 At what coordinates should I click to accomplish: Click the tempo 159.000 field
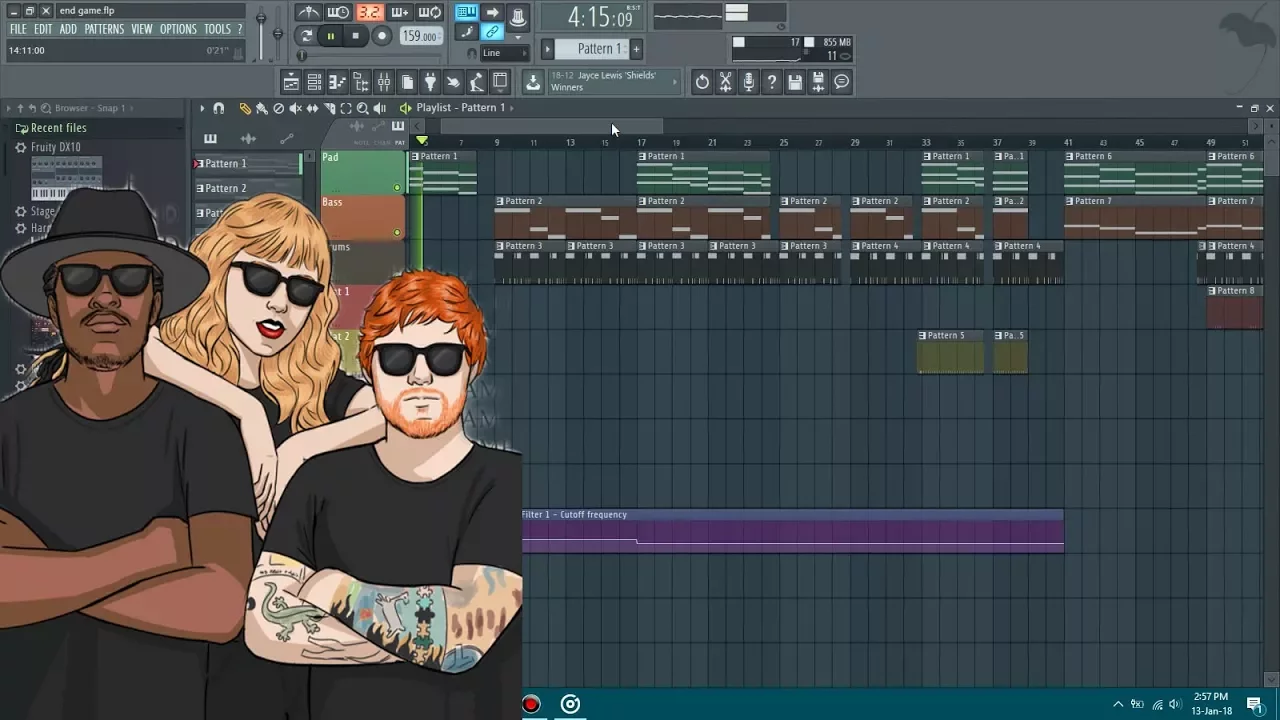pos(421,36)
